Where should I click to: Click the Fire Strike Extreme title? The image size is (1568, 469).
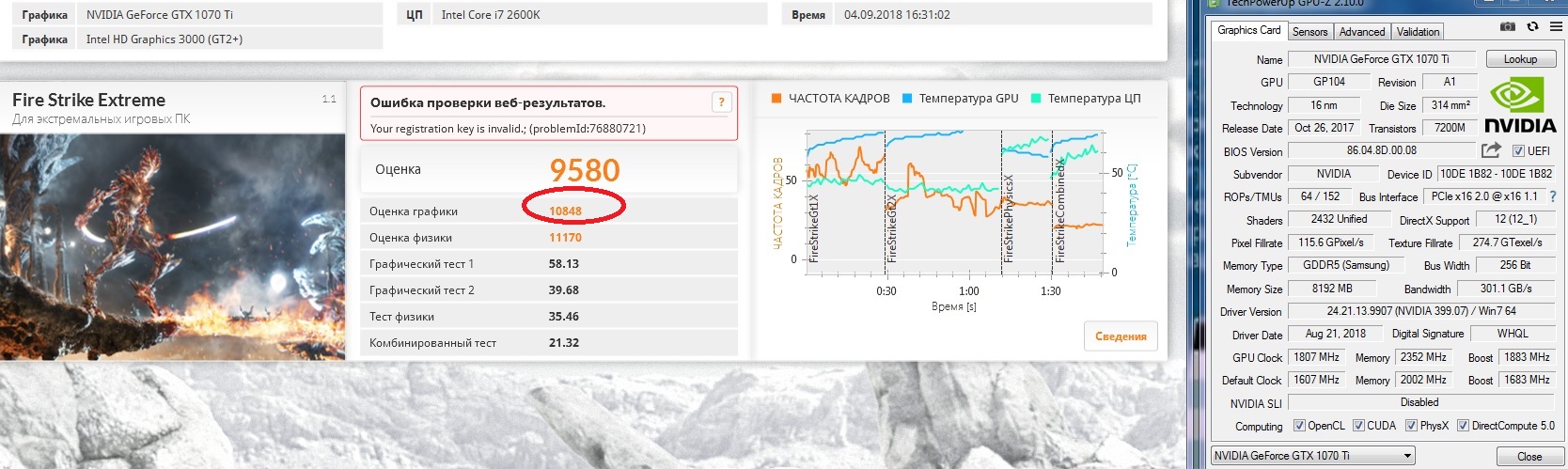pos(88,101)
